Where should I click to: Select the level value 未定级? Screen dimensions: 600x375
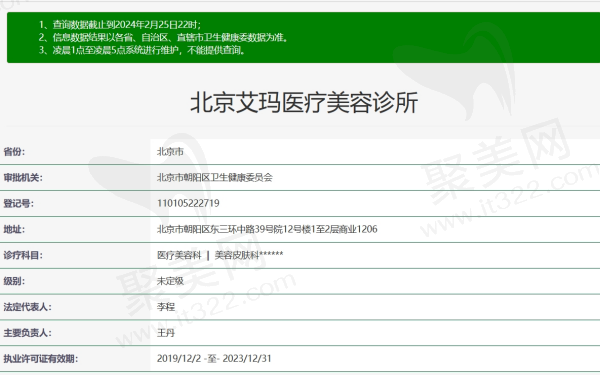170,281
